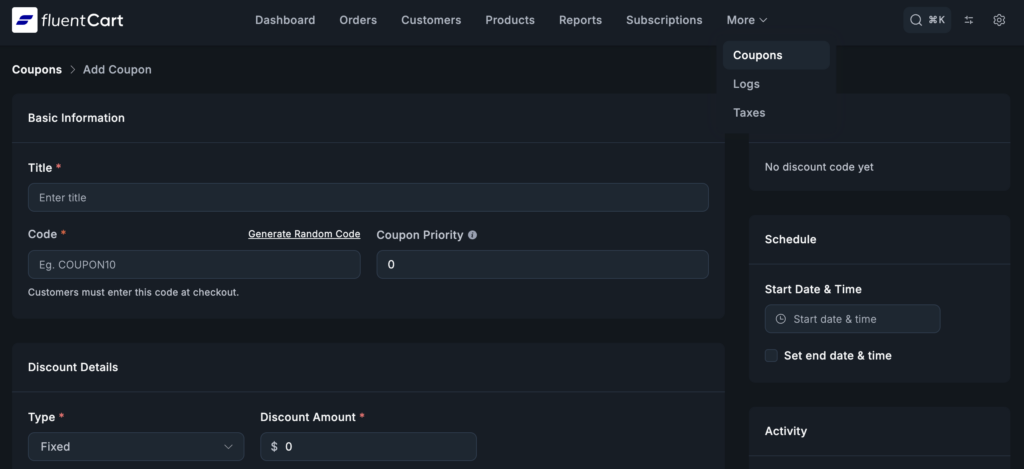
Task: Collapse the More menu in navbar
Action: 747,20
